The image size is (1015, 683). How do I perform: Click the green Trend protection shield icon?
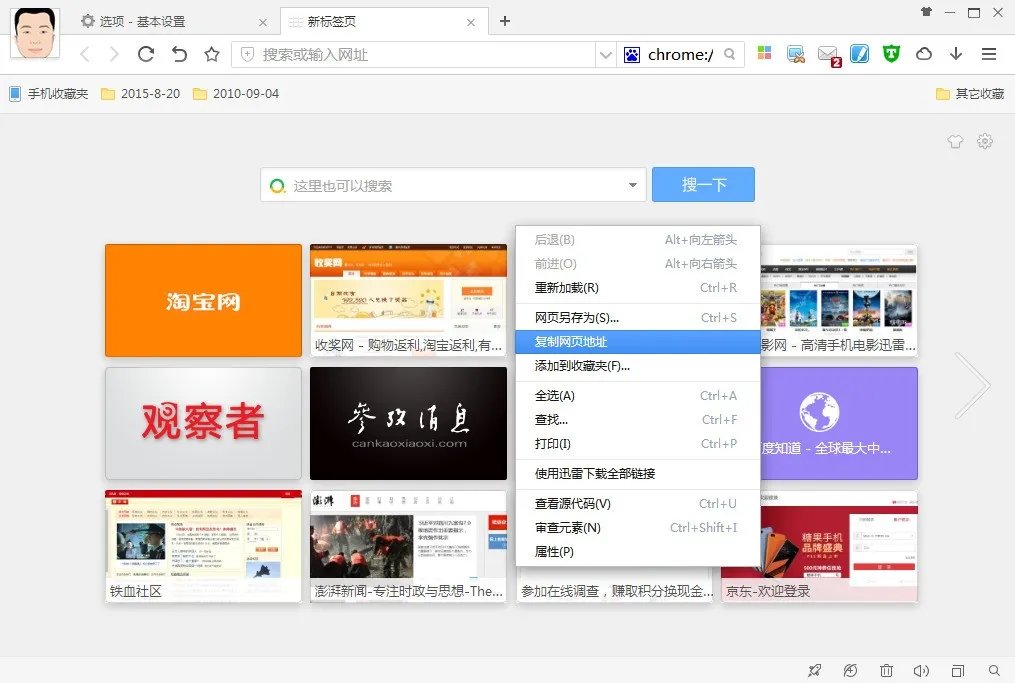[x=890, y=54]
